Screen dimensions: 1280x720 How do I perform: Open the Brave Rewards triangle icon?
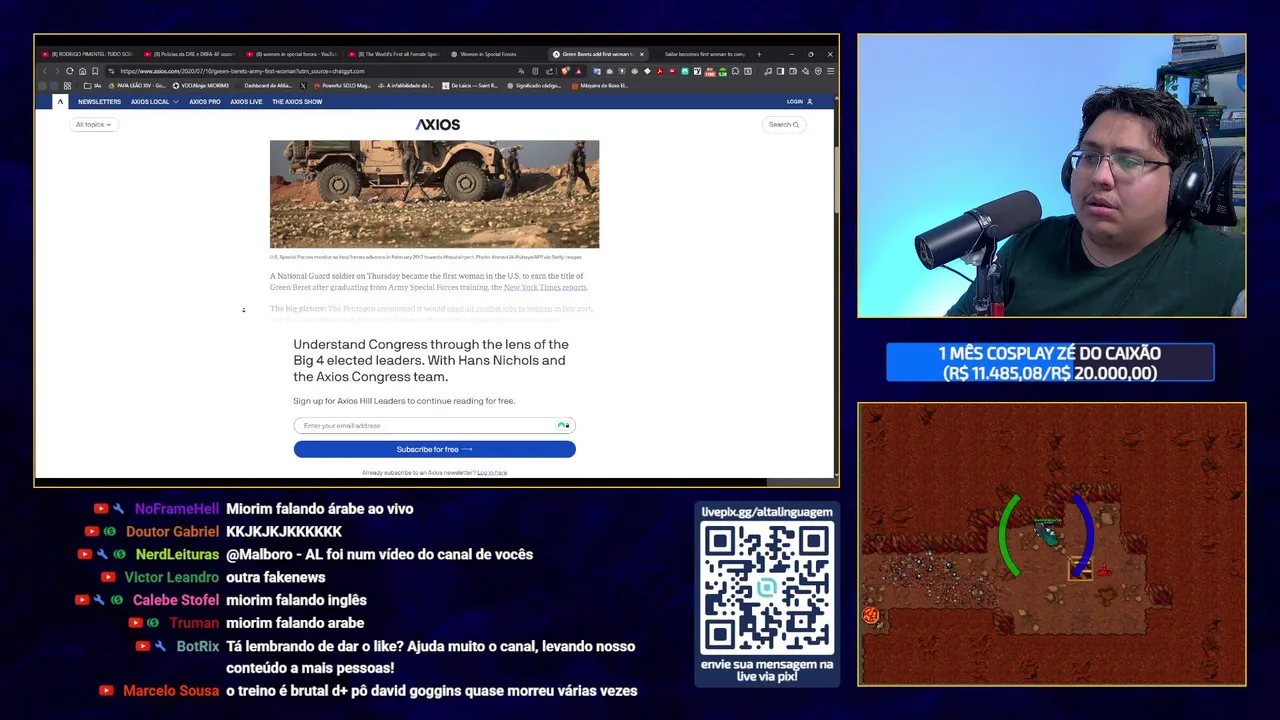pos(579,71)
